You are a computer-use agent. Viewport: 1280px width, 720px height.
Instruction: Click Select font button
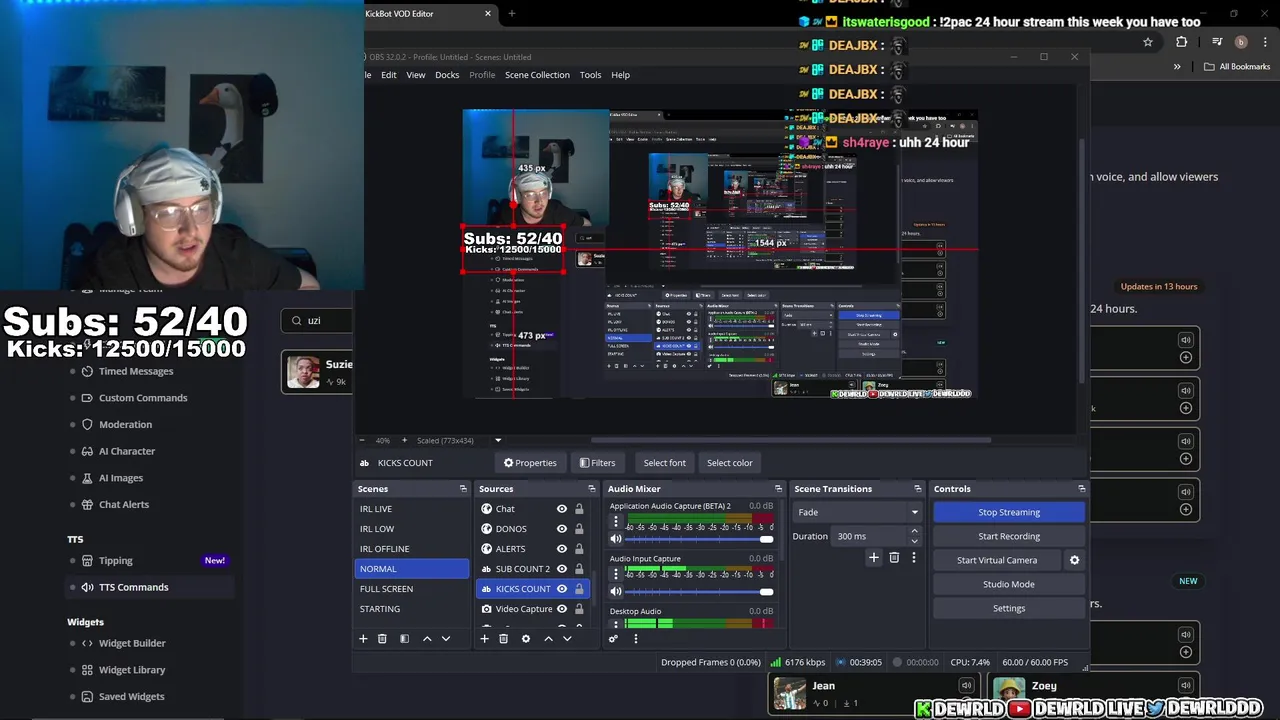click(665, 463)
